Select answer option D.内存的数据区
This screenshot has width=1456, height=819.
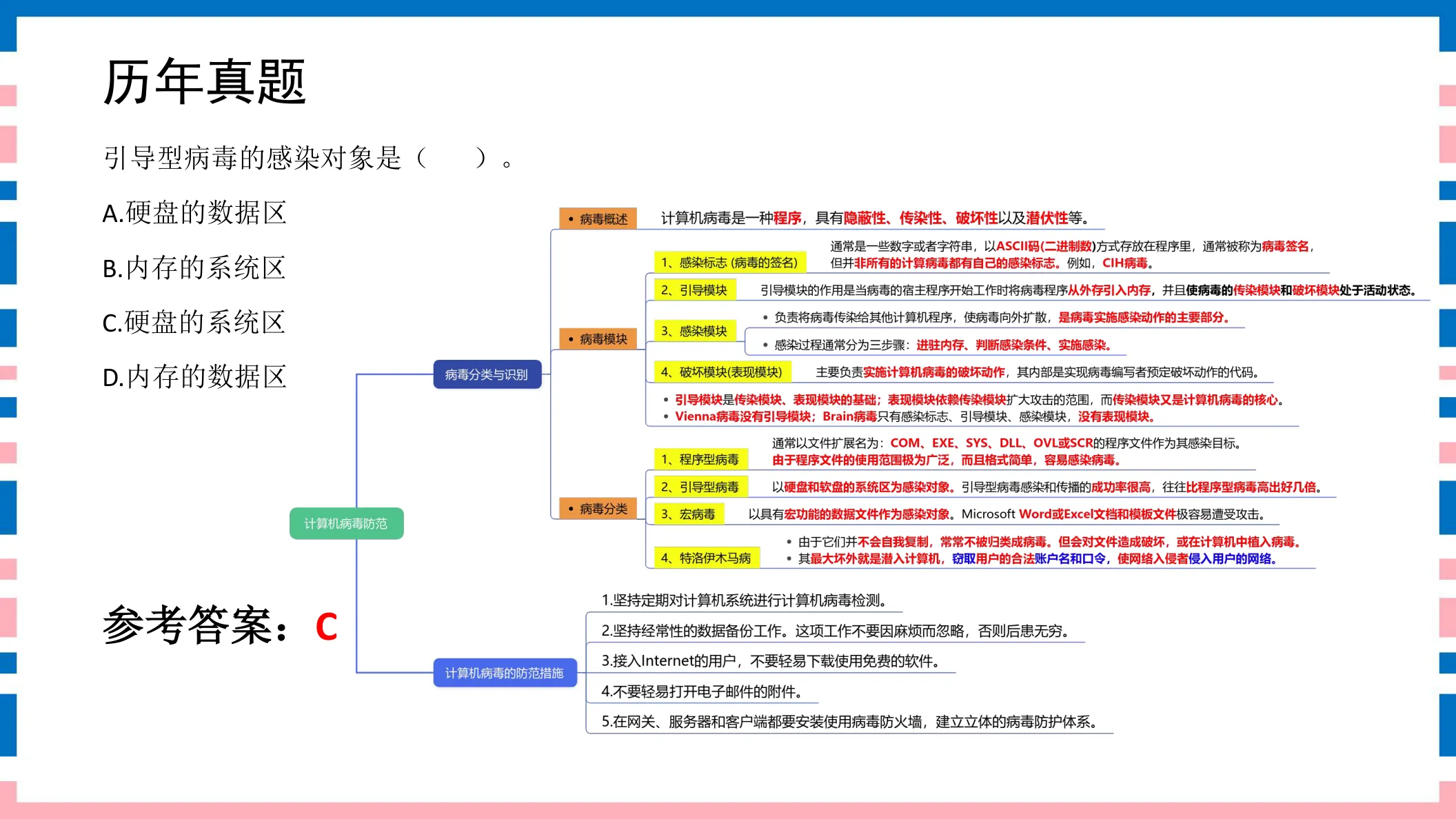[194, 377]
